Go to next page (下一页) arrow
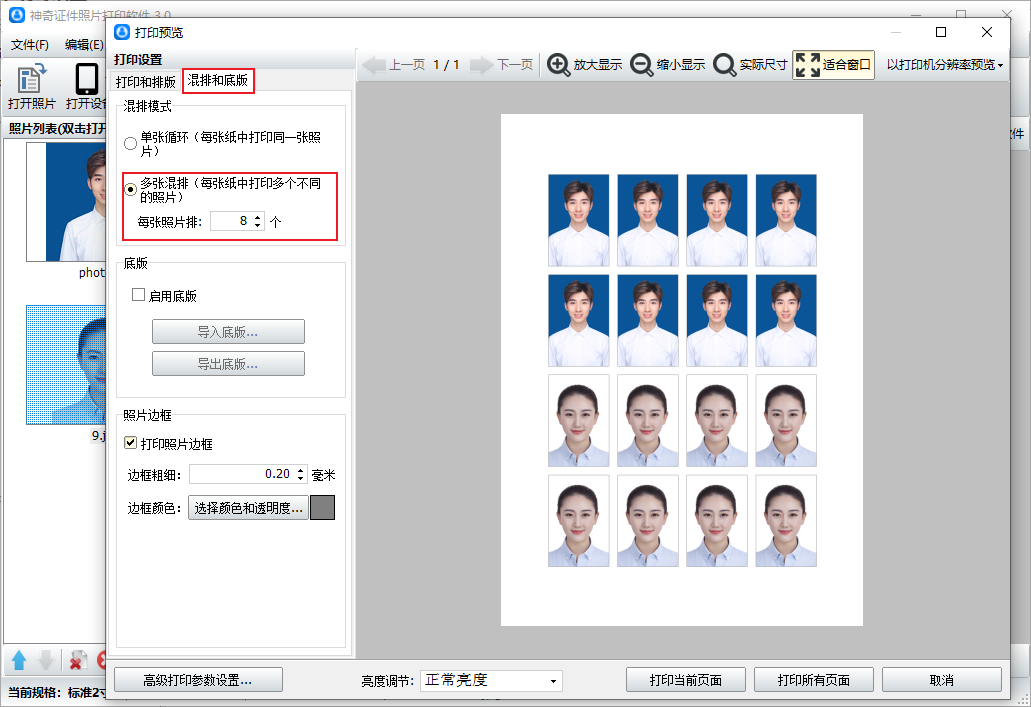Screen dimensions: 1031x707 click(482, 65)
